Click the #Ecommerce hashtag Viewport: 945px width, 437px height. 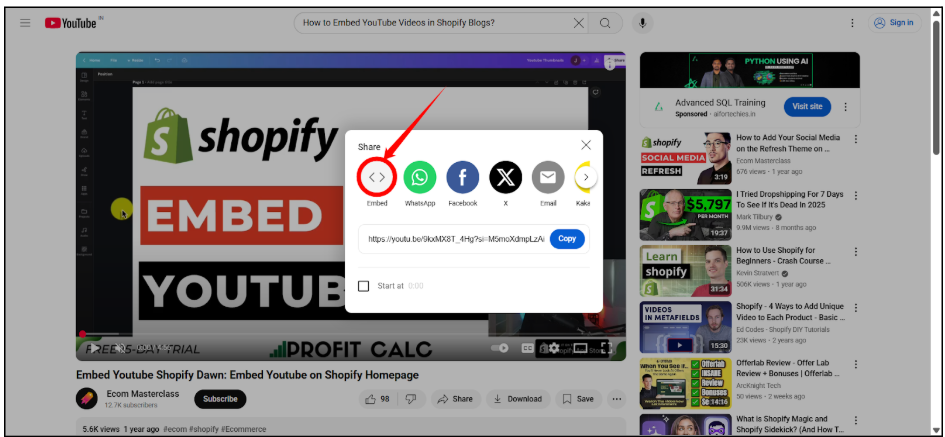tap(243, 429)
